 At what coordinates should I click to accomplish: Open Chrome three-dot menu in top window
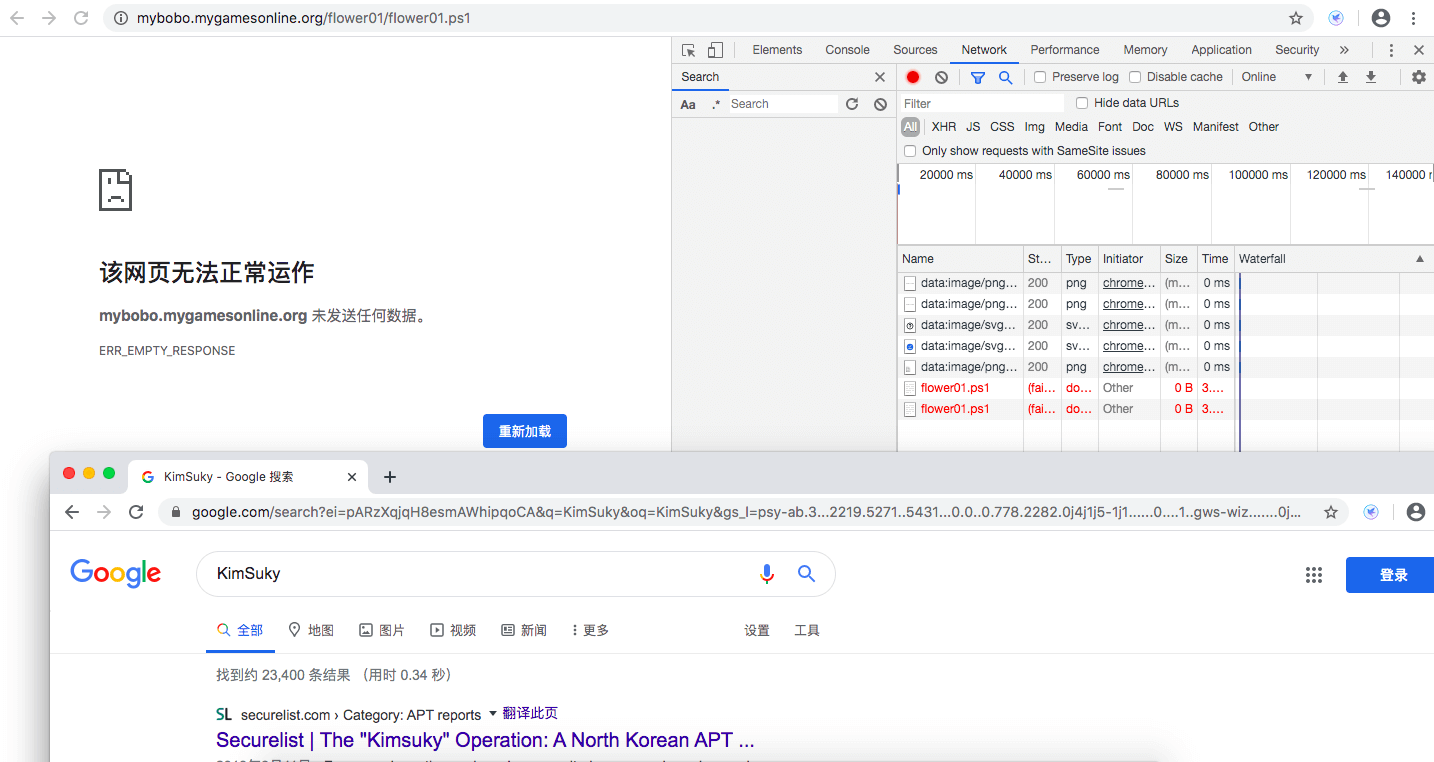[x=1413, y=18]
